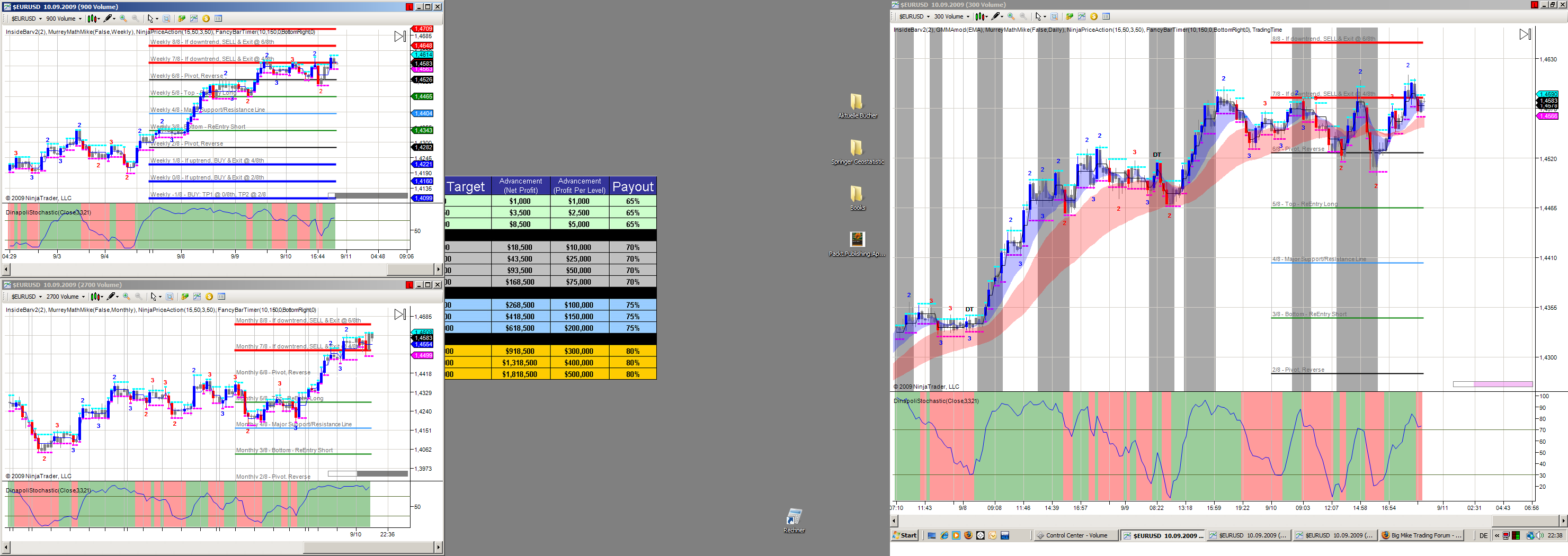The image size is (1568, 556).
Task: Open green trading icon in 900 Volume toolbar
Action: click(181, 19)
